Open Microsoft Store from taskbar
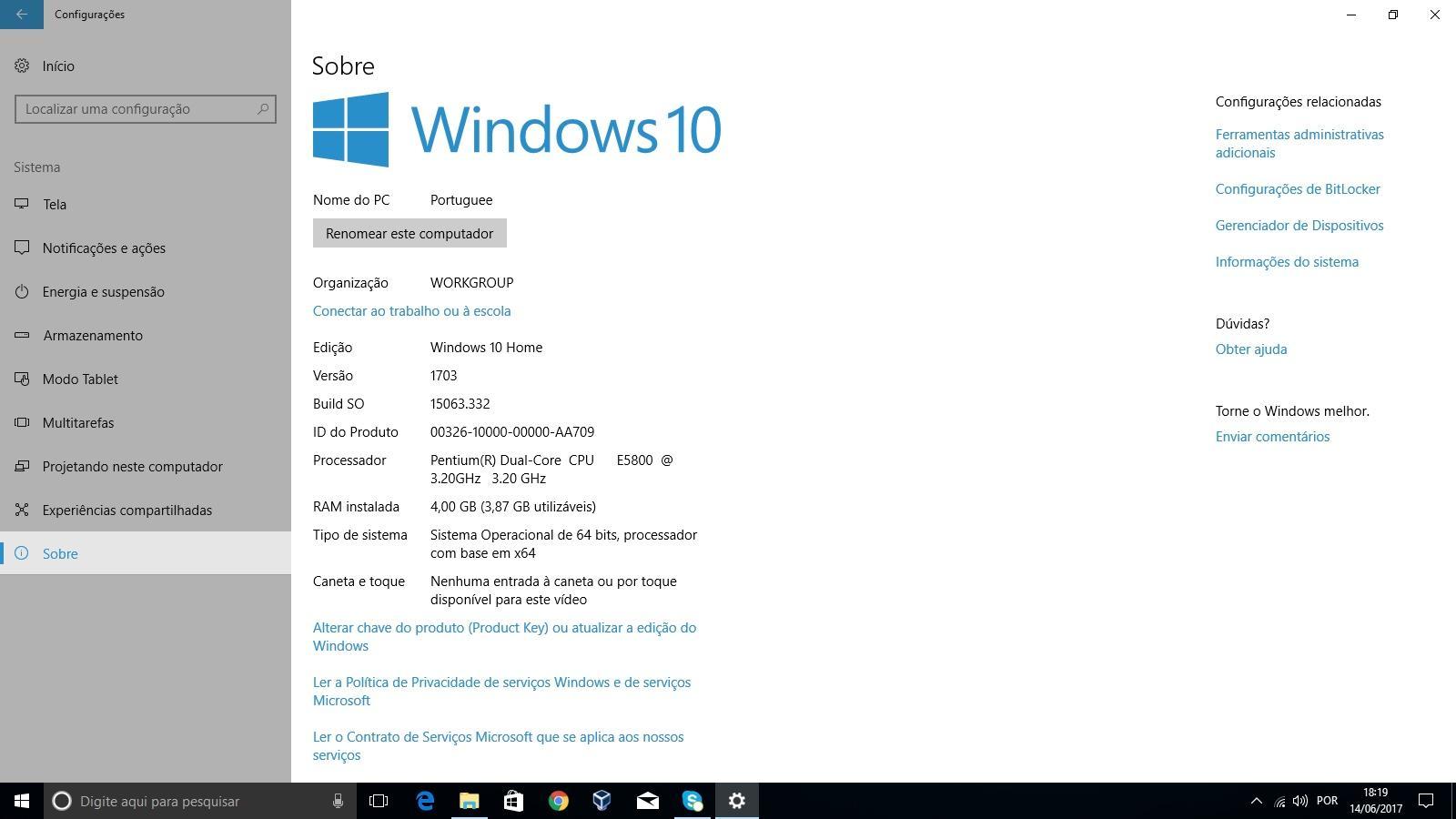1456x819 pixels. (x=513, y=801)
